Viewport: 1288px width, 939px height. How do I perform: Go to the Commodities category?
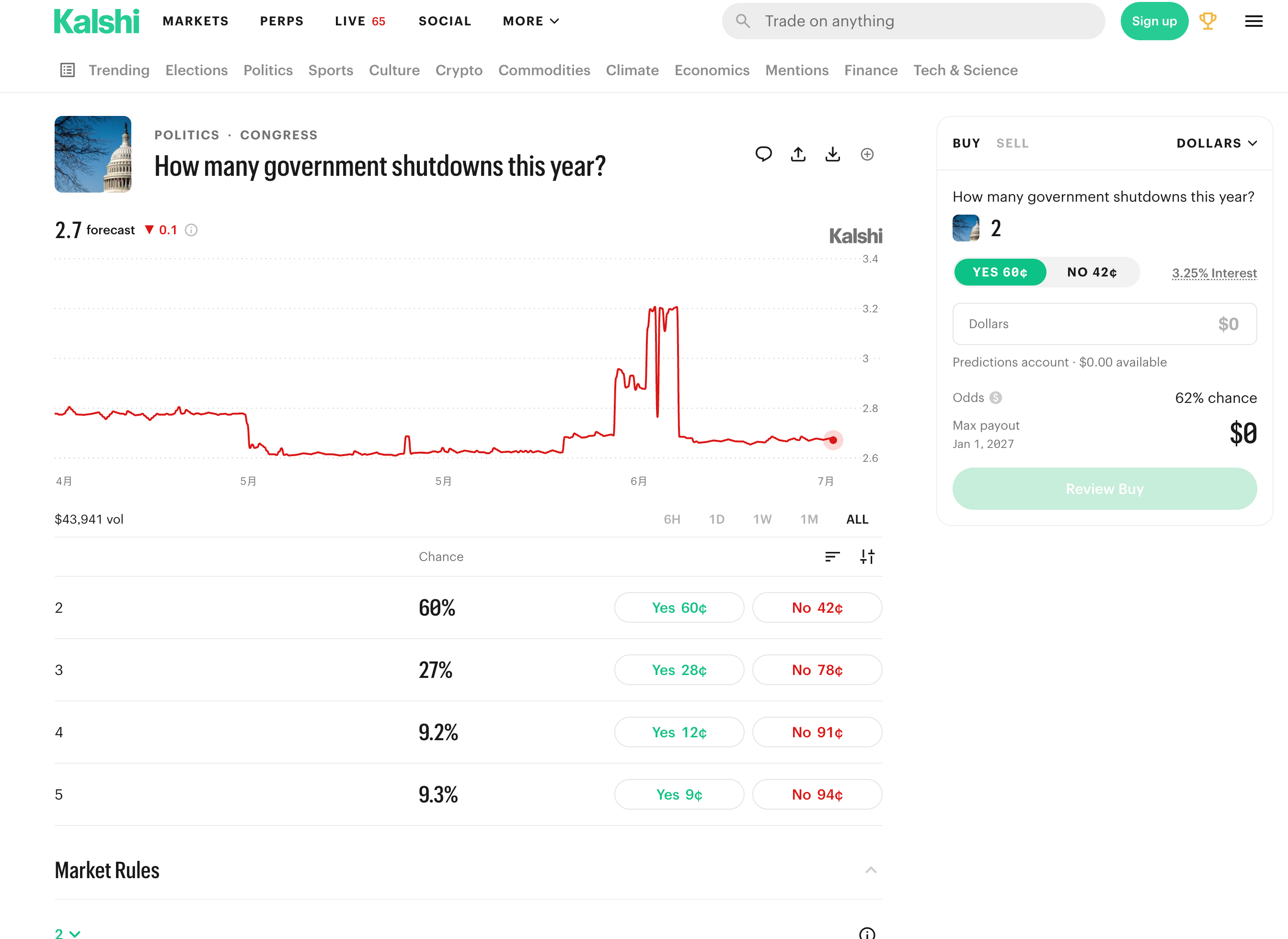pyautogui.click(x=544, y=70)
